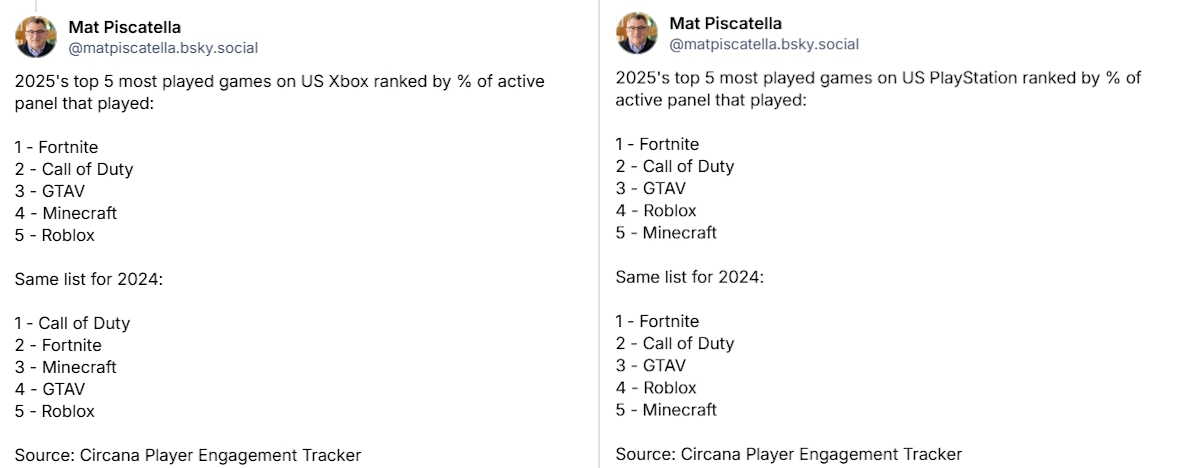Screen dimensions: 1199x468
Task: Click the Circana source line in PlayStation post
Action: [x=788, y=454]
